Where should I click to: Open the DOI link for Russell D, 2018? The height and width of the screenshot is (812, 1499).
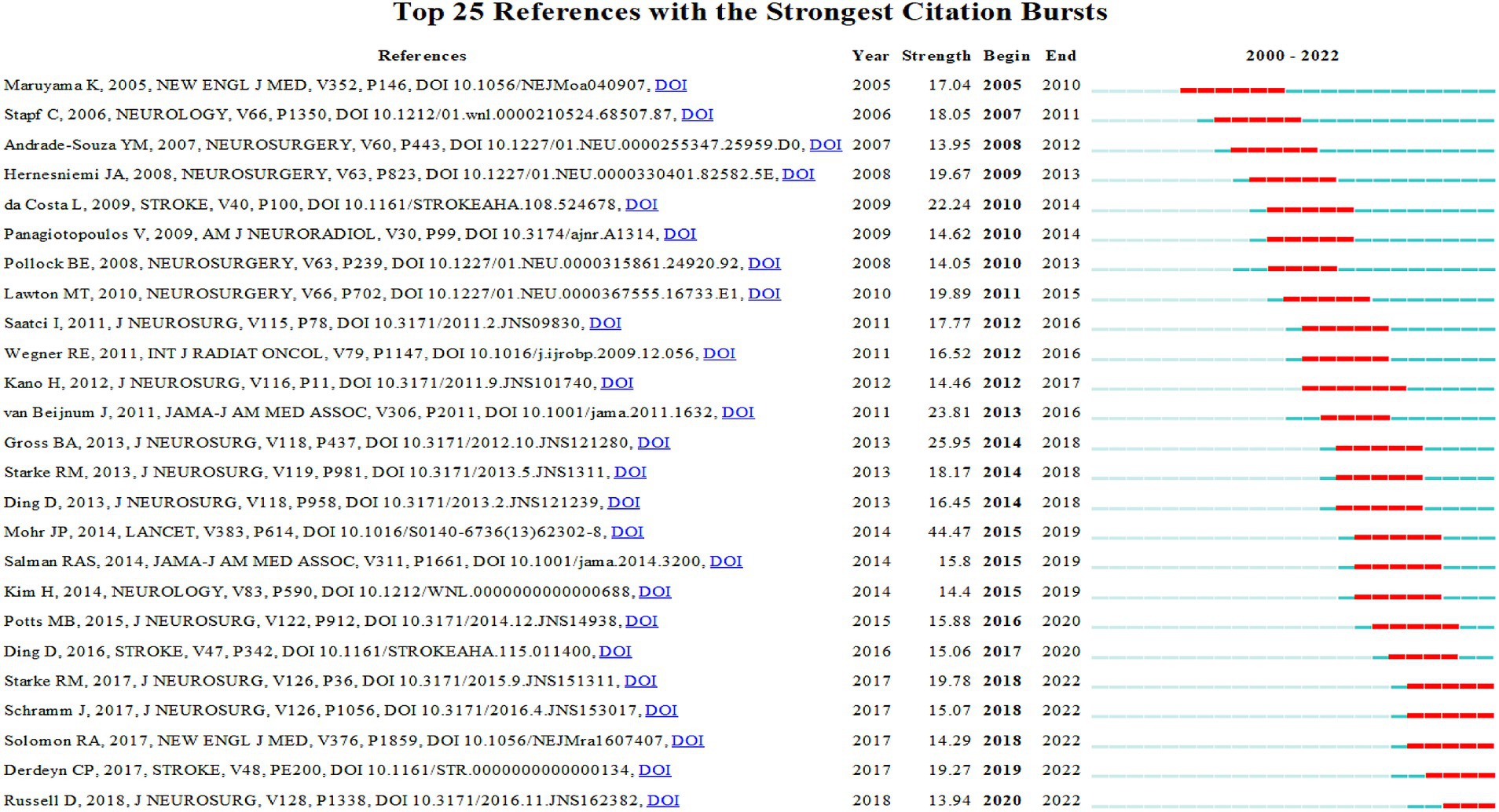pyautogui.click(x=663, y=801)
